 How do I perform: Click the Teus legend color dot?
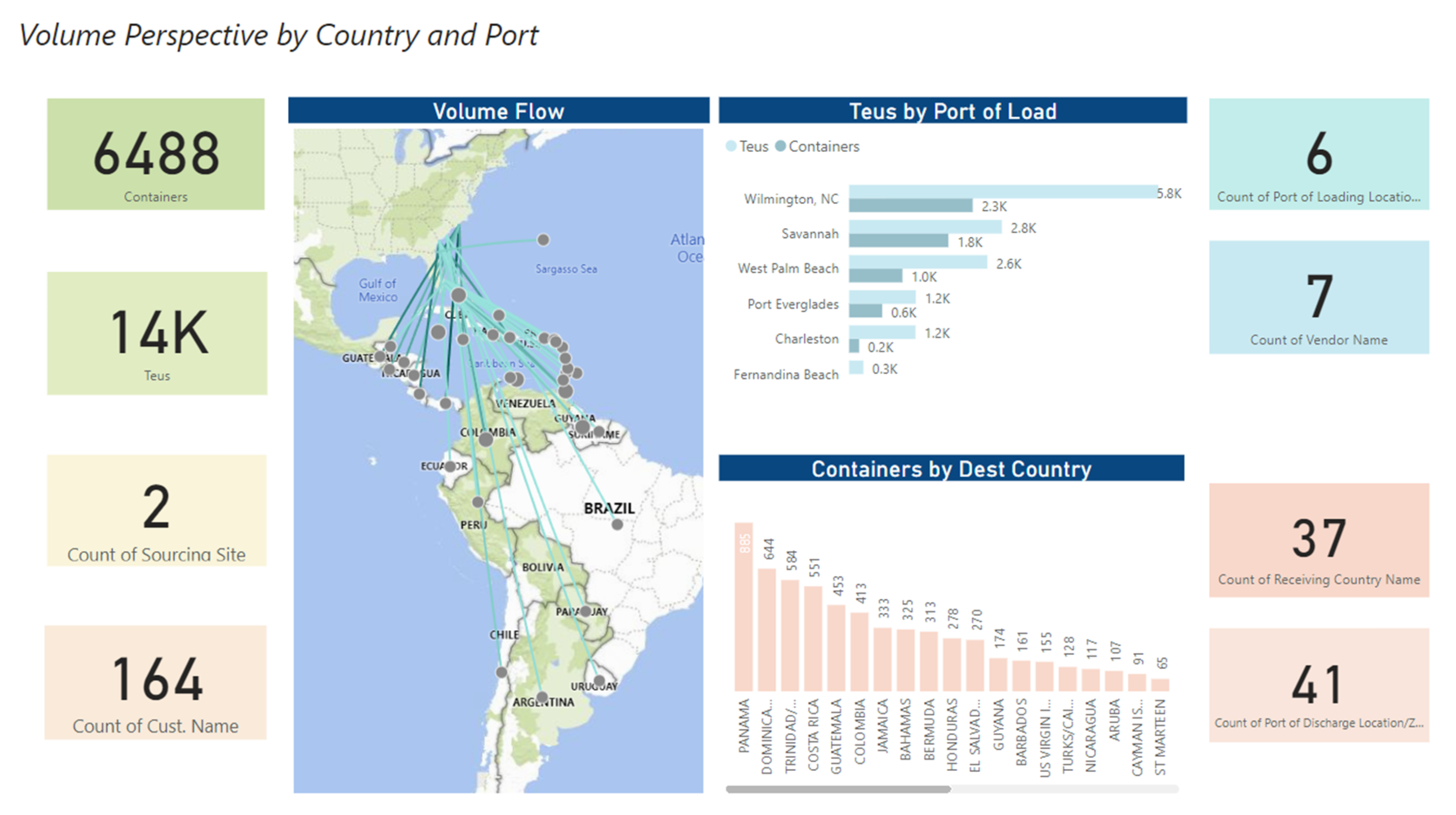click(x=731, y=146)
